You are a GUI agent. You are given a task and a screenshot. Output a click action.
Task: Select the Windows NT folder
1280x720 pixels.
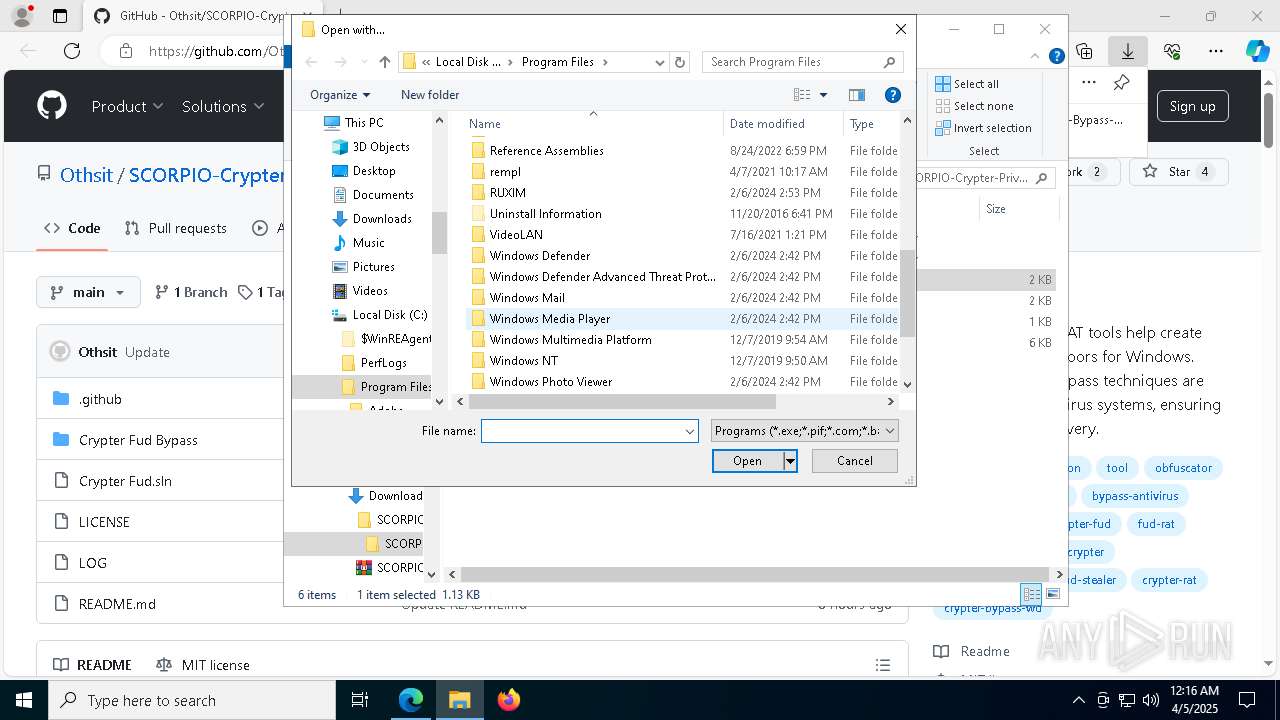pyautogui.click(x=523, y=361)
